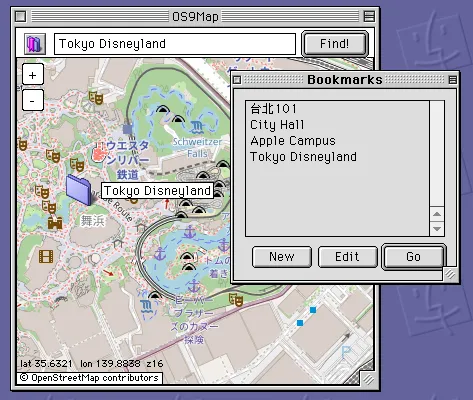Click the New bookmark button
Screen dimensions: 473x400
282,257
